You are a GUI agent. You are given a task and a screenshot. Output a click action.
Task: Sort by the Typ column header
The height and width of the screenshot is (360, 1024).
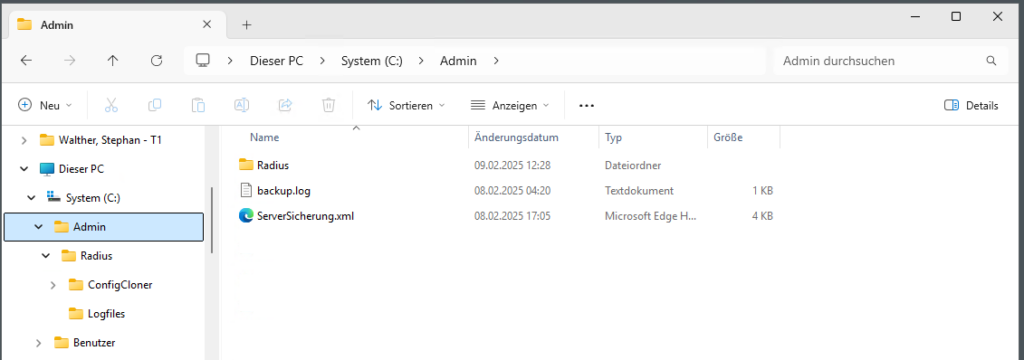pos(613,138)
